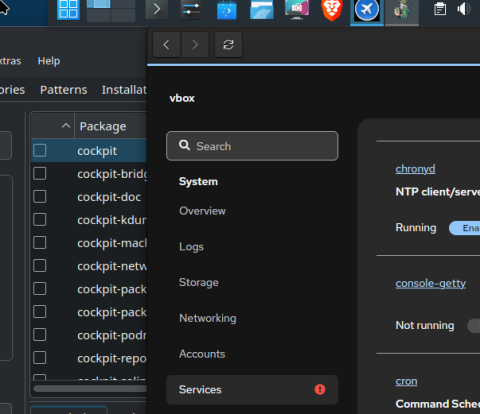
Task: Check the first cockpit-pack package checkbox
Action: point(40,289)
